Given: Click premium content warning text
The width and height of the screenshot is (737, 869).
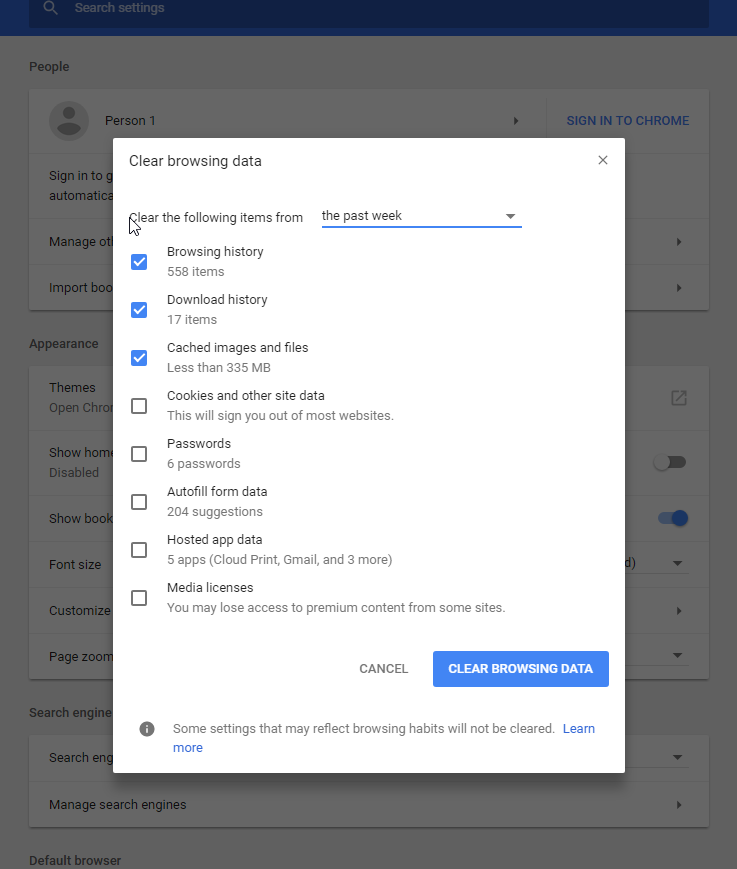Looking at the screenshot, I should [336, 608].
